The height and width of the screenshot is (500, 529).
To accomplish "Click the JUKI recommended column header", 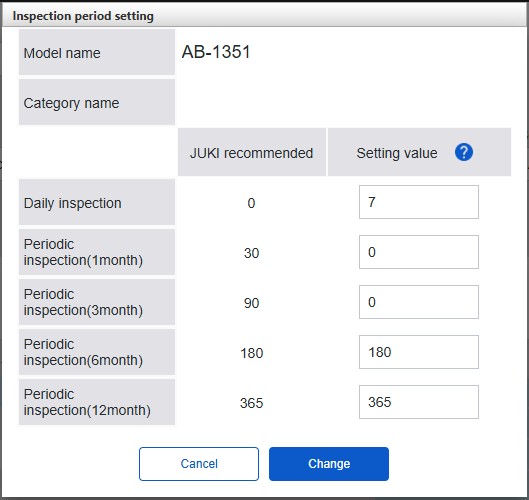I will click(x=252, y=152).
